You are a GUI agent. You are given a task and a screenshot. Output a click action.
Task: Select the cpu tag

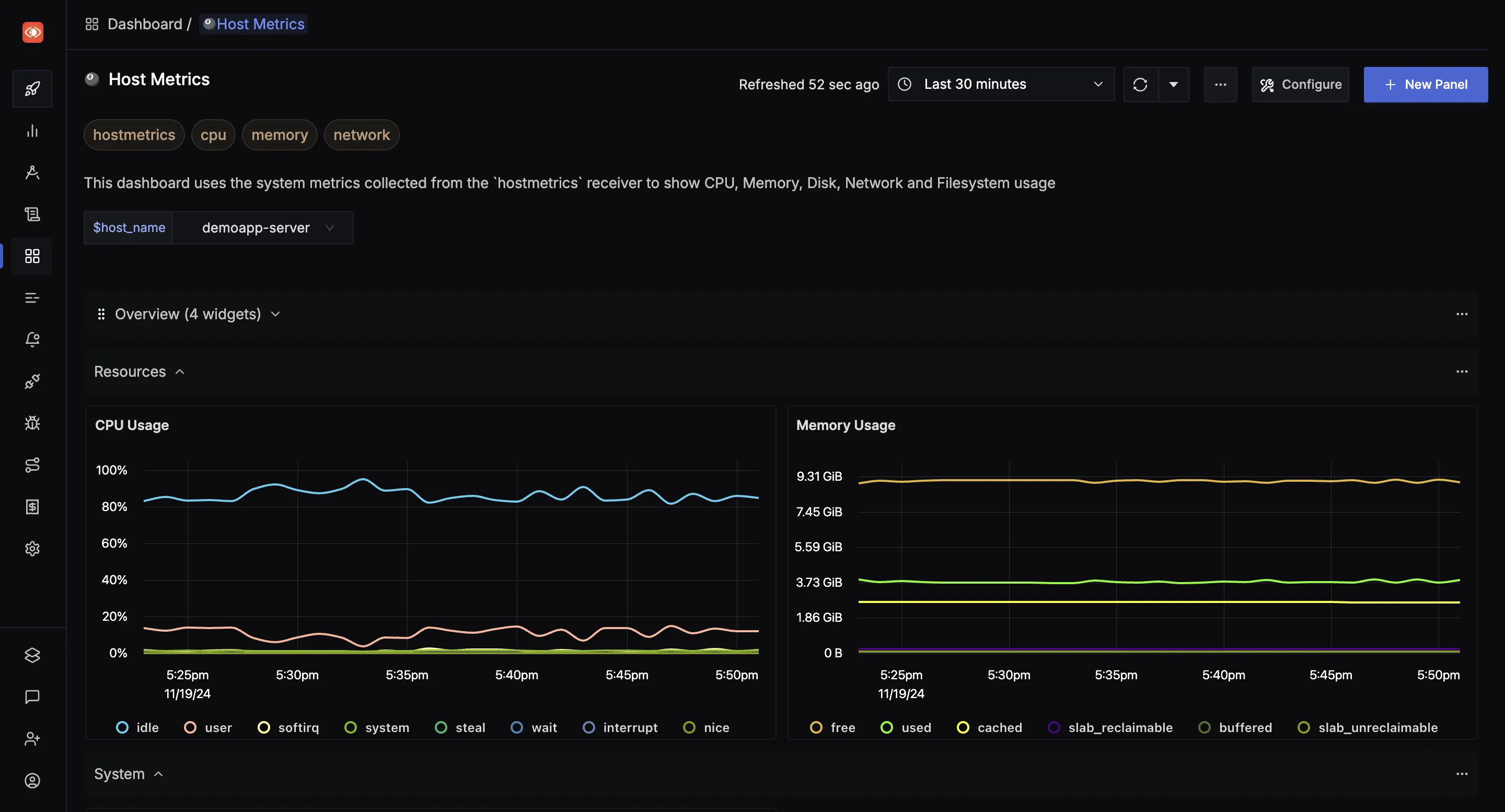(x=213, y=135)
